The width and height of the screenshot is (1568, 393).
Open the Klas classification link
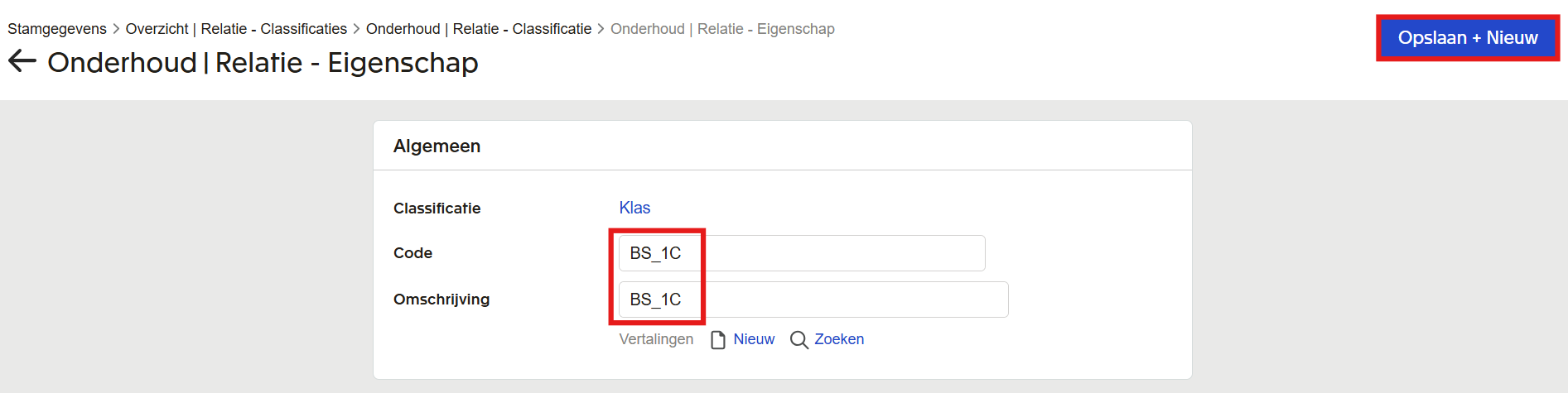pyautogui.click(x=634, y=208)
